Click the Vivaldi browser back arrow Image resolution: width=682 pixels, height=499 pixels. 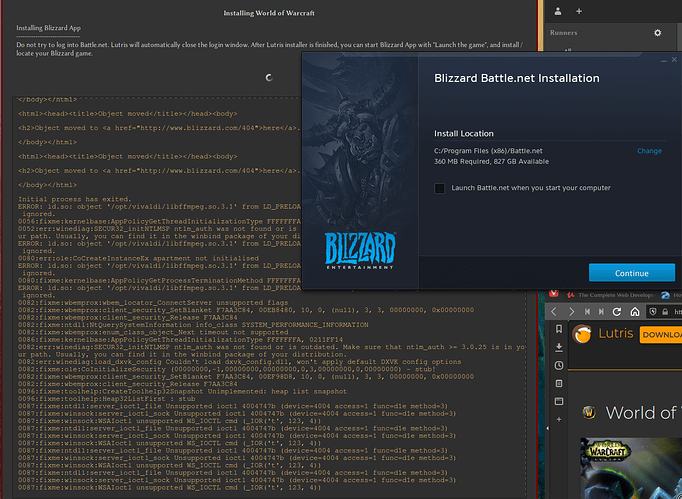554,311
